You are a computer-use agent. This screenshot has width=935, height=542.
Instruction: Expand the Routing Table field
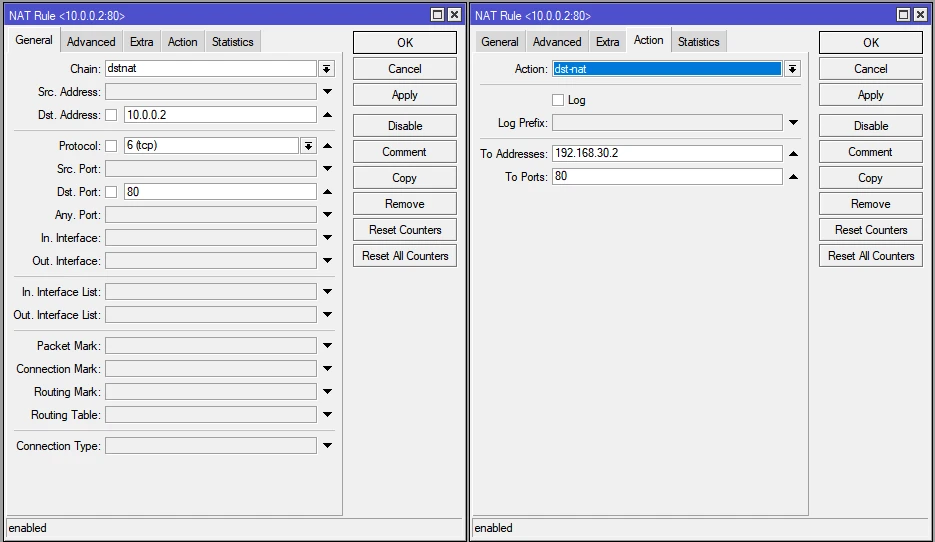327,415
